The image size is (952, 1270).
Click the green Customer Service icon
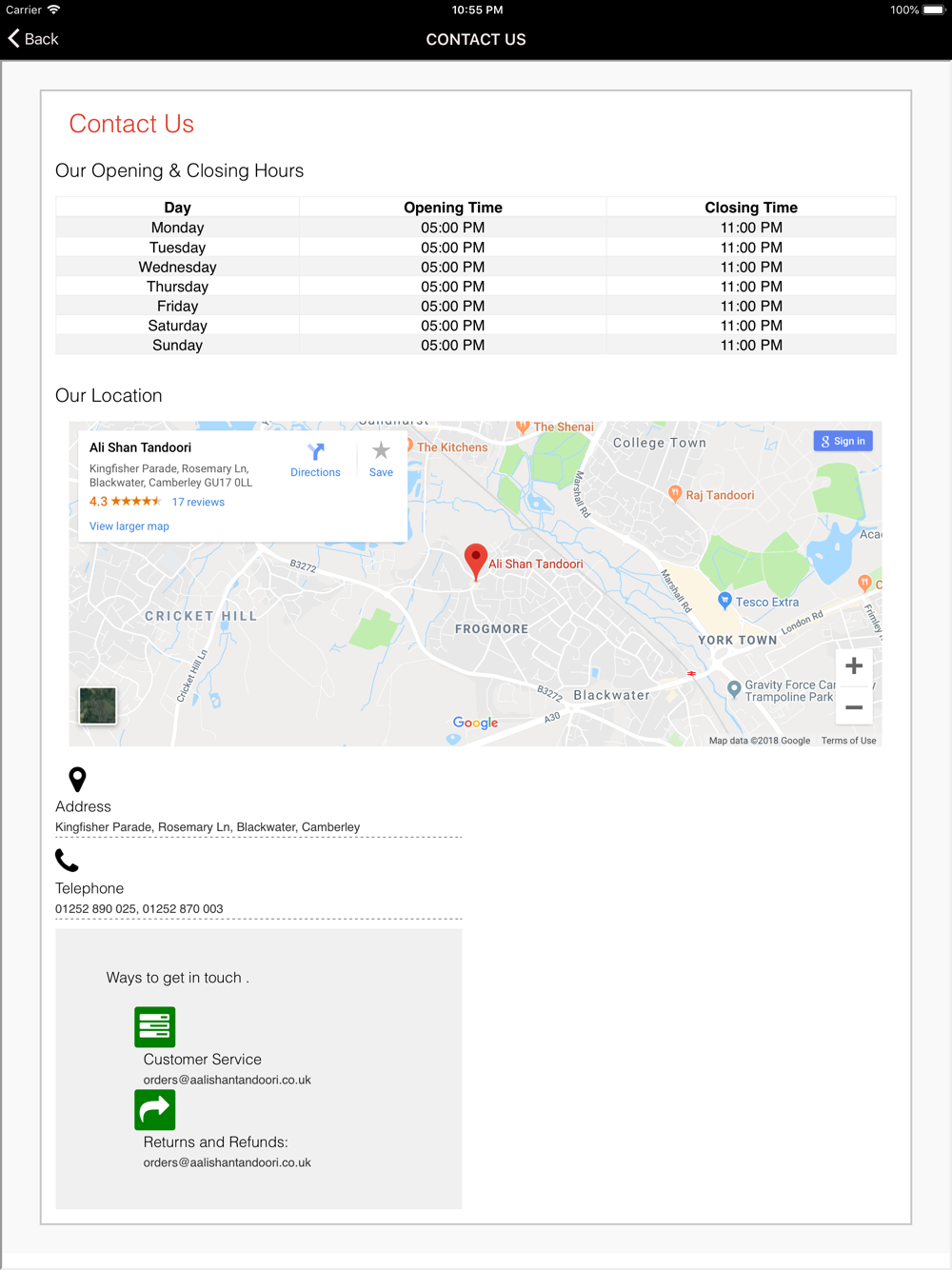pyautogui.click(x=155, y=1027)
